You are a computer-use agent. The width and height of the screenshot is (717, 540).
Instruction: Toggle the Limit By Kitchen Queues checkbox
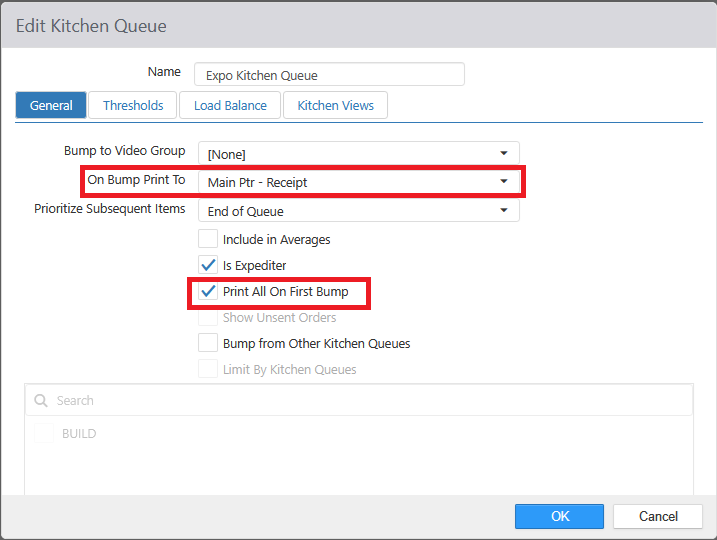pyautogui.click(x=208, y=369)
